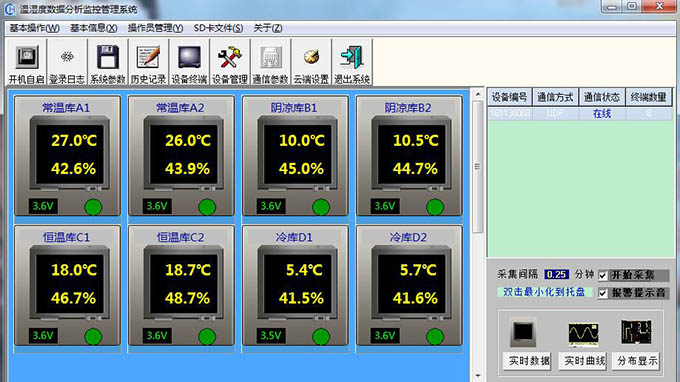The image size is (680, 382).
Task: Click the 实时曲线 button
Action: coord(583,361)
